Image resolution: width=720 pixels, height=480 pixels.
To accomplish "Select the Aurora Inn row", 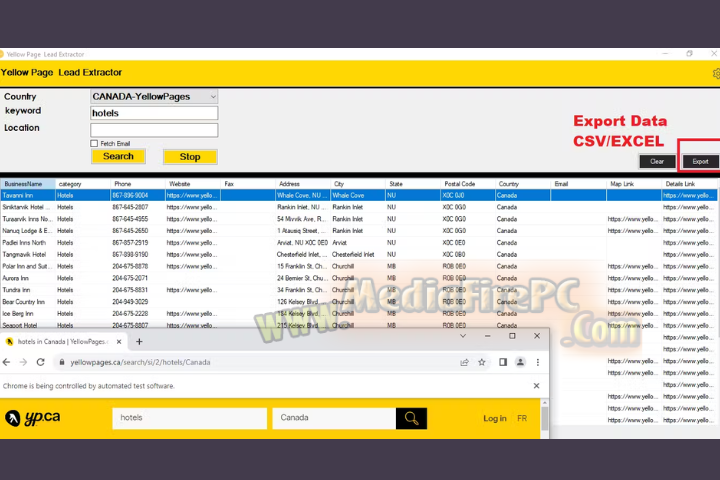I will coord(358,278).
